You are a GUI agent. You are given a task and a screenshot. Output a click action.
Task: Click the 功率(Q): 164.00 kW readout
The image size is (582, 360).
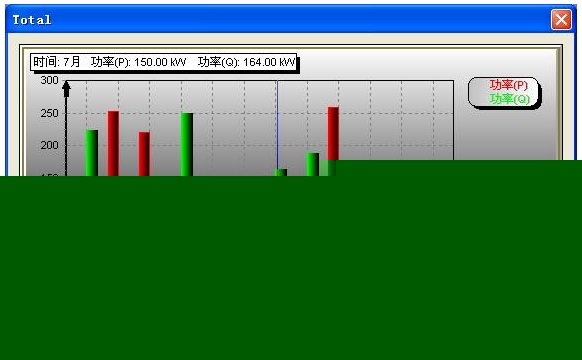pyautogui.click(x=246, y=62)
